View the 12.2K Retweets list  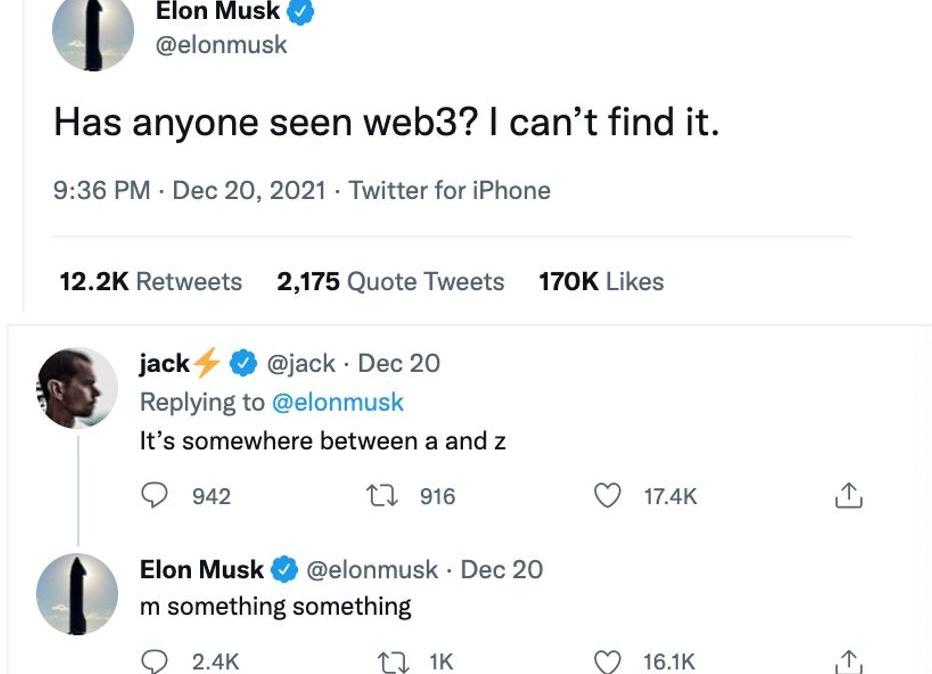[150, 282]
